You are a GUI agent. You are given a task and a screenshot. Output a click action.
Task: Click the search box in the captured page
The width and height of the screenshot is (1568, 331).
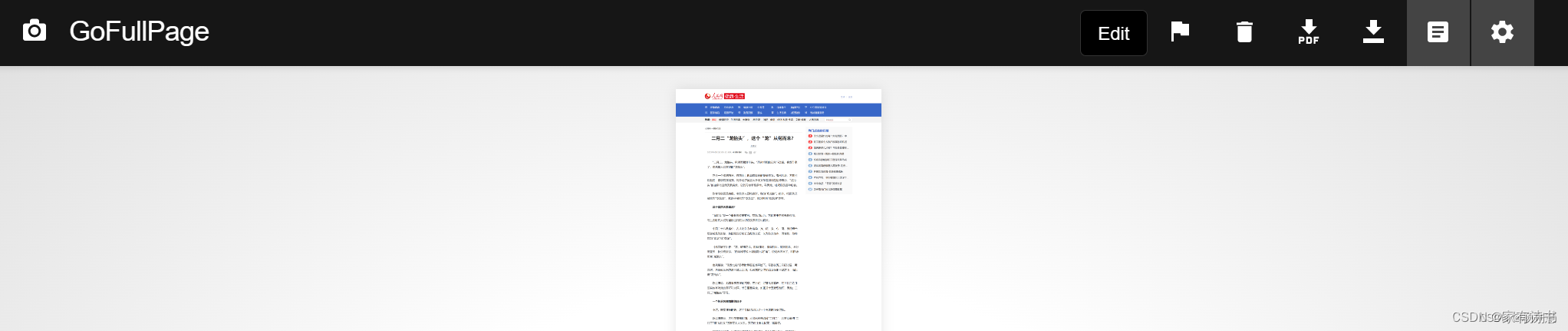coord(838,120)
